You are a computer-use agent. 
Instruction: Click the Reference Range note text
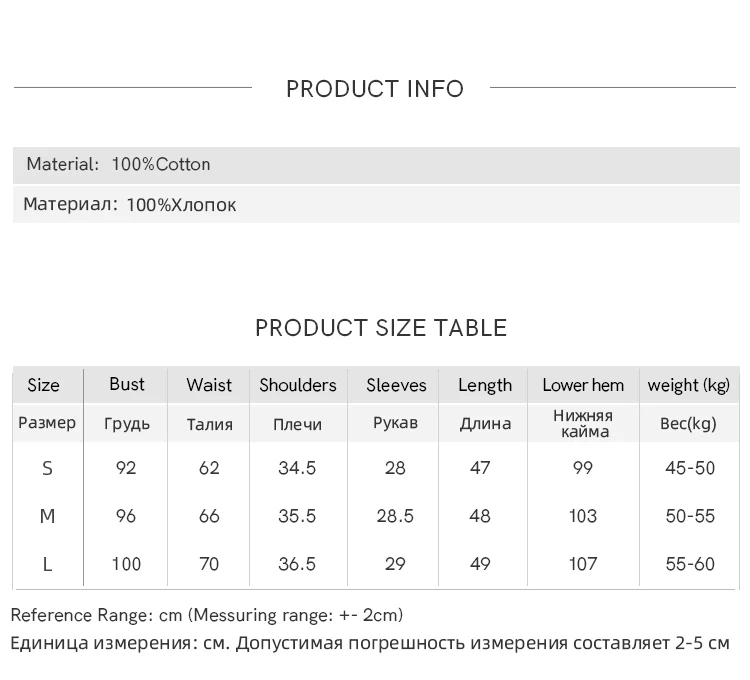(x=207, y=615)
